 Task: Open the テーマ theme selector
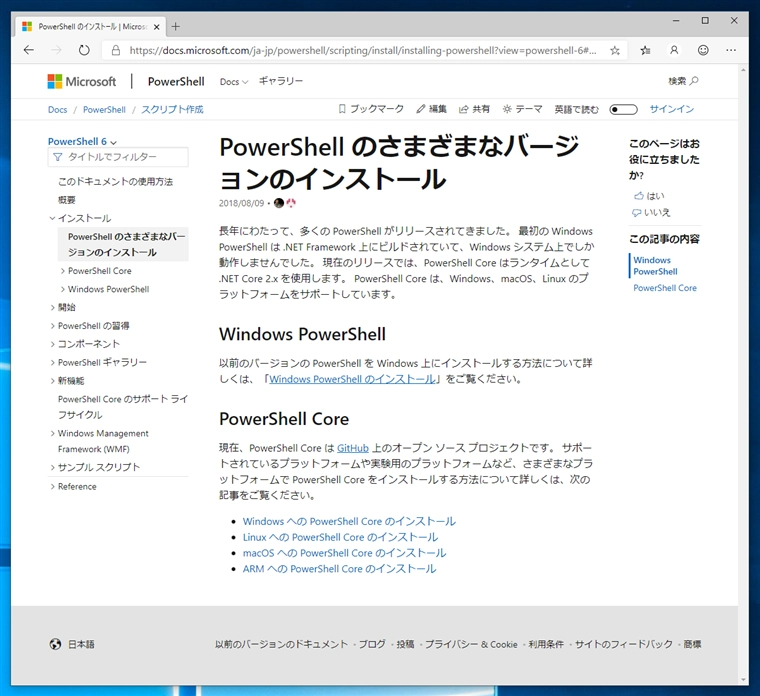[522, 109]
